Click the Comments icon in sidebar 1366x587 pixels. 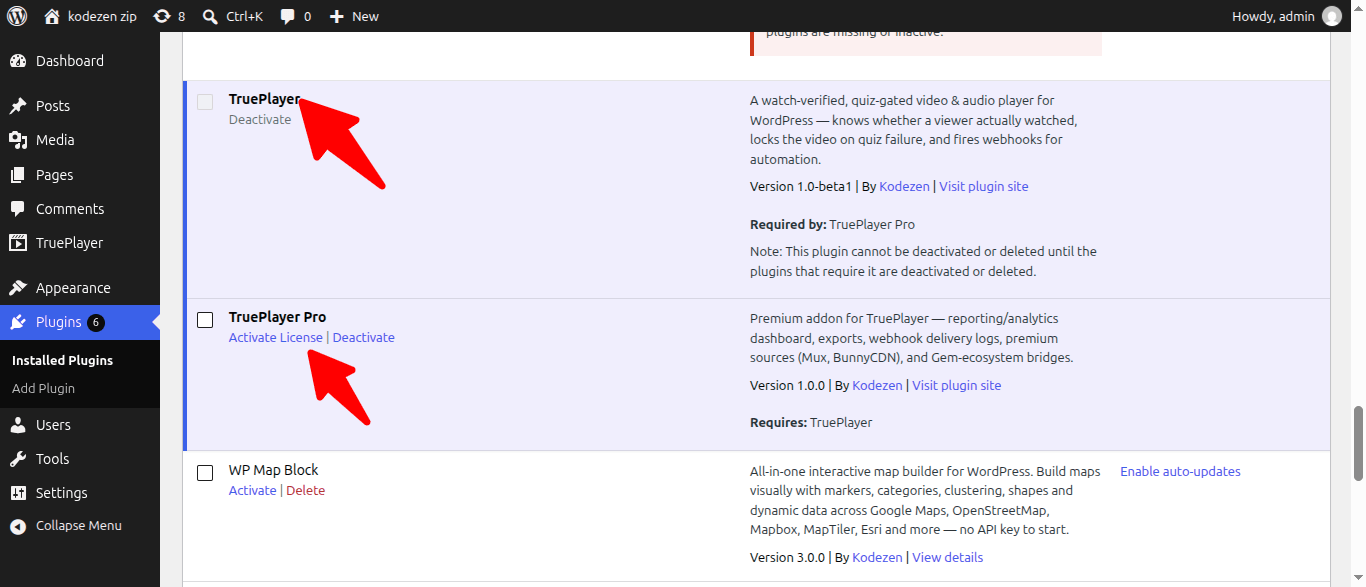coord(18,209)
